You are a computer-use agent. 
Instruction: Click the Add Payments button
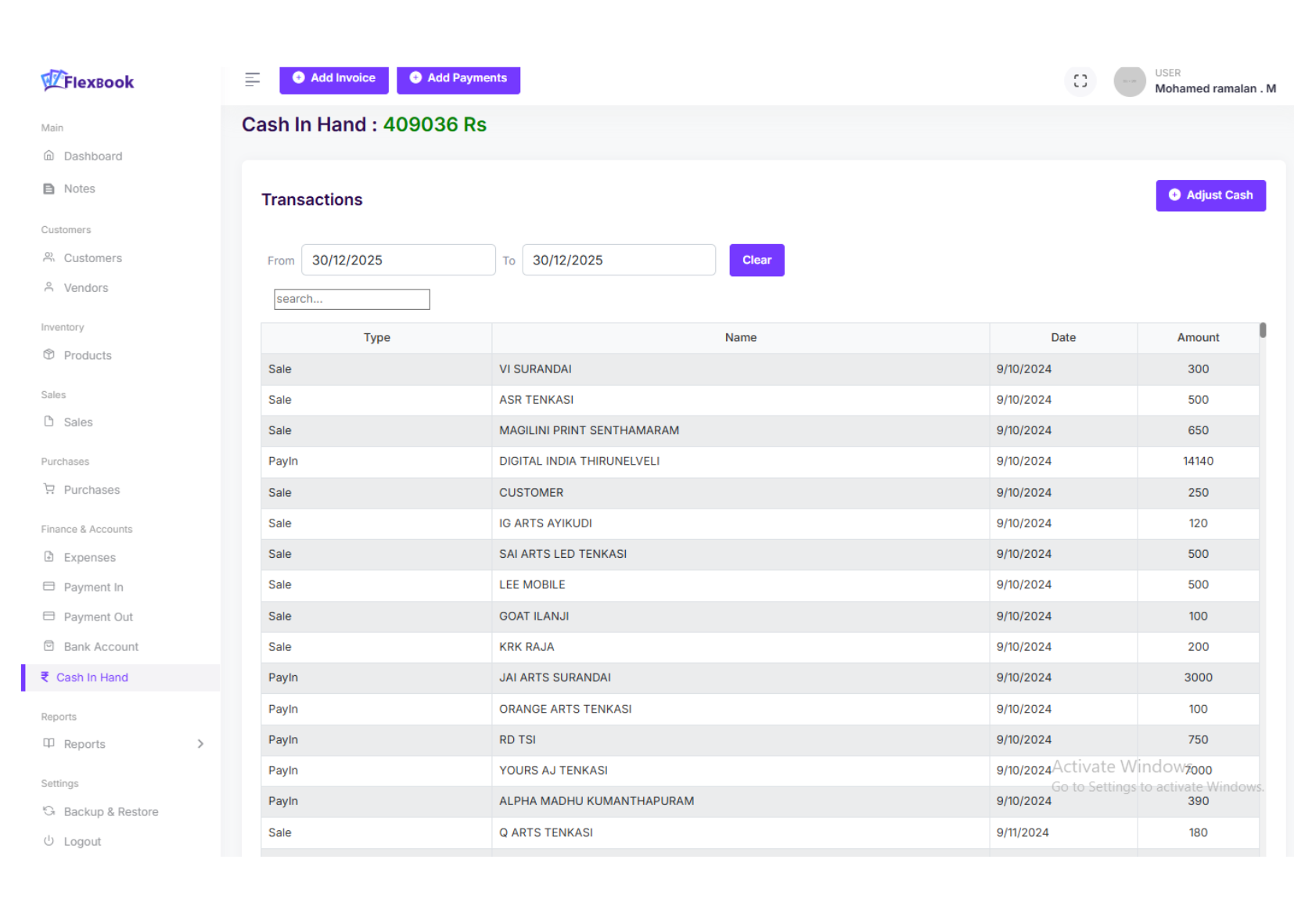(x=458, y=78)
